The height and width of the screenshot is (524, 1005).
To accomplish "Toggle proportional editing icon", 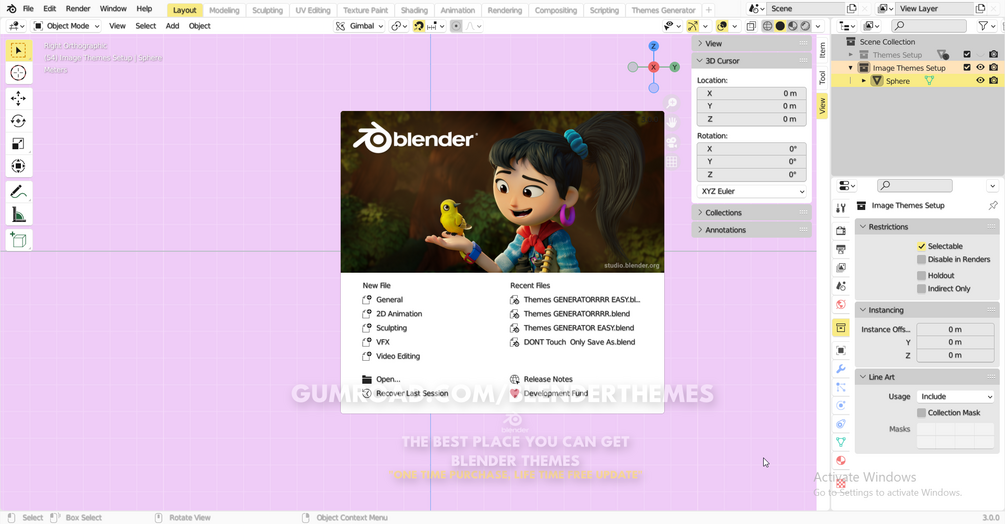I will (456, 26).
